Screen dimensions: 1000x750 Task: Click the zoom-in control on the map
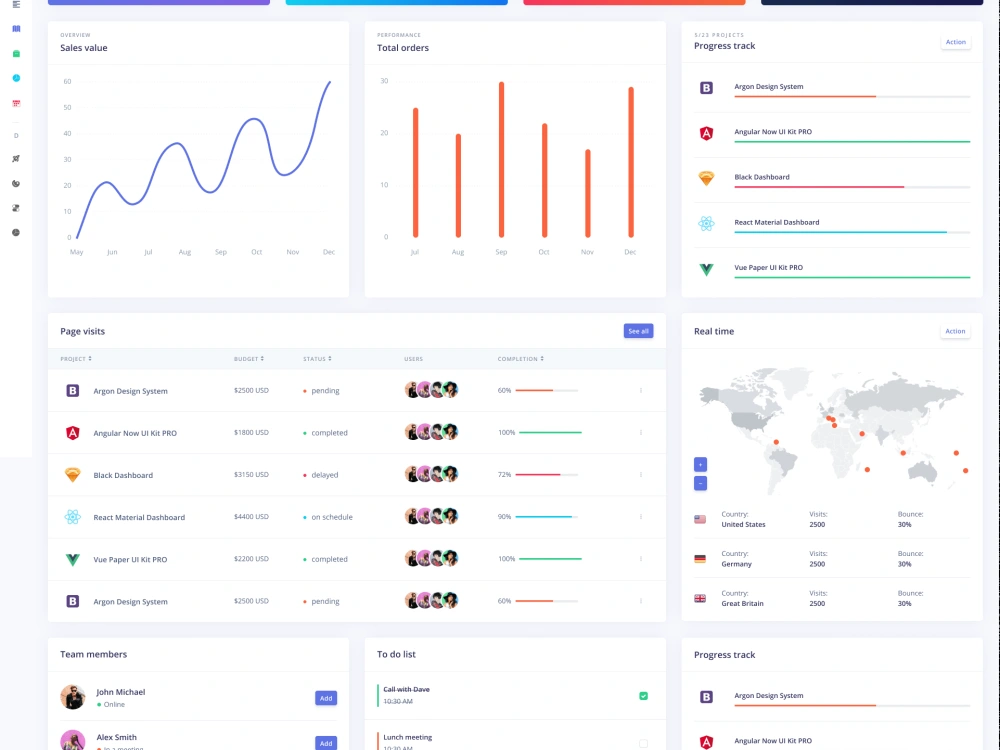pyautogui.click(x=701, y=464)
